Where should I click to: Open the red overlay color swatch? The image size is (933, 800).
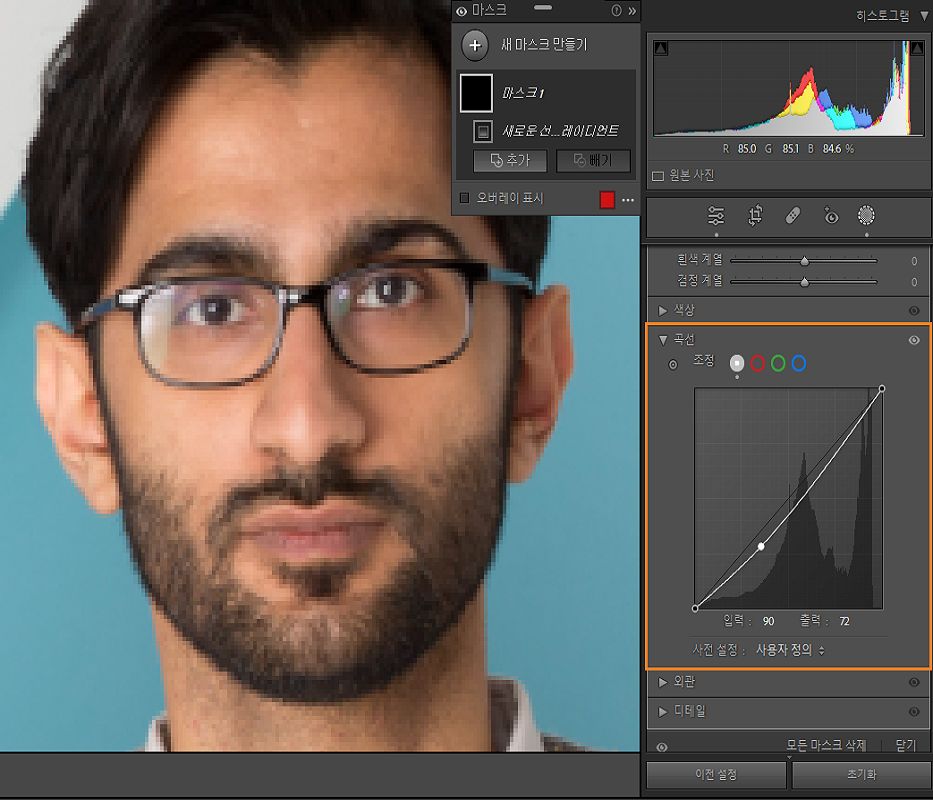pyautogui.click(x=607, y=200)
